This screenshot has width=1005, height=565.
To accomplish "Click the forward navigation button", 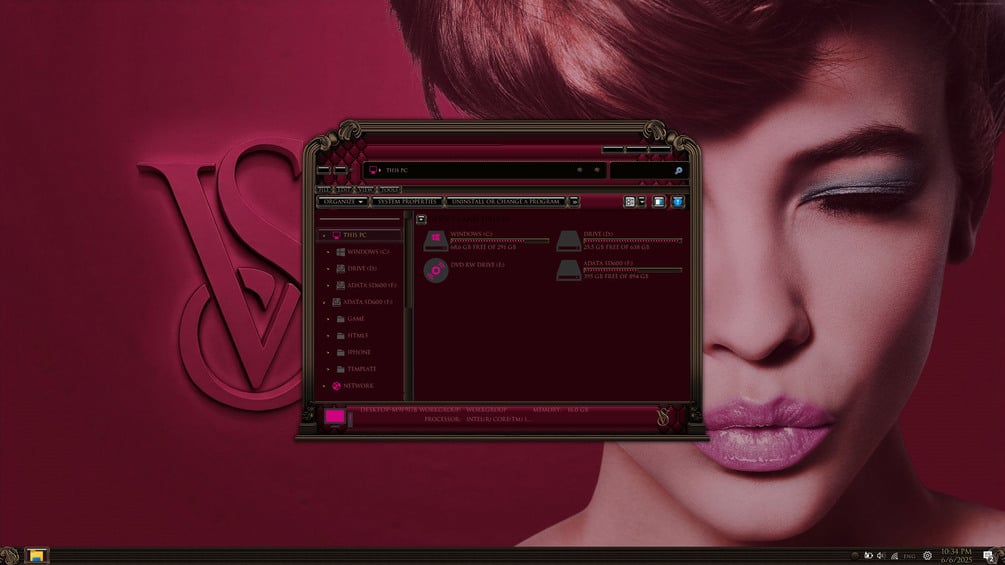I will point(340,170).
